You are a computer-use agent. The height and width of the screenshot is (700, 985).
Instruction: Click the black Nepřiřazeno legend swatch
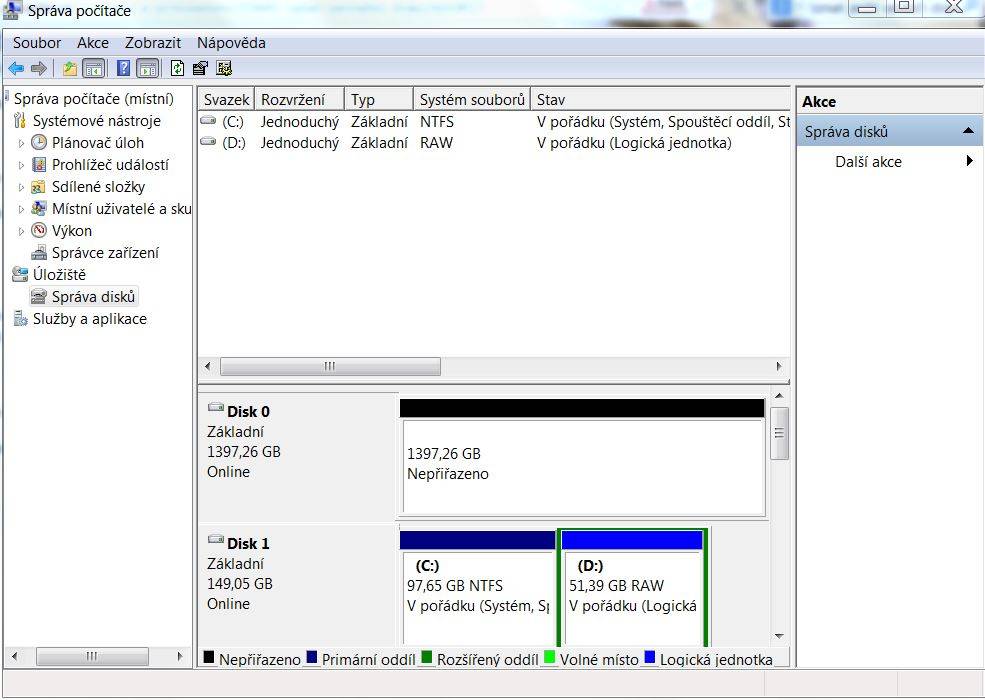point(209,657)
